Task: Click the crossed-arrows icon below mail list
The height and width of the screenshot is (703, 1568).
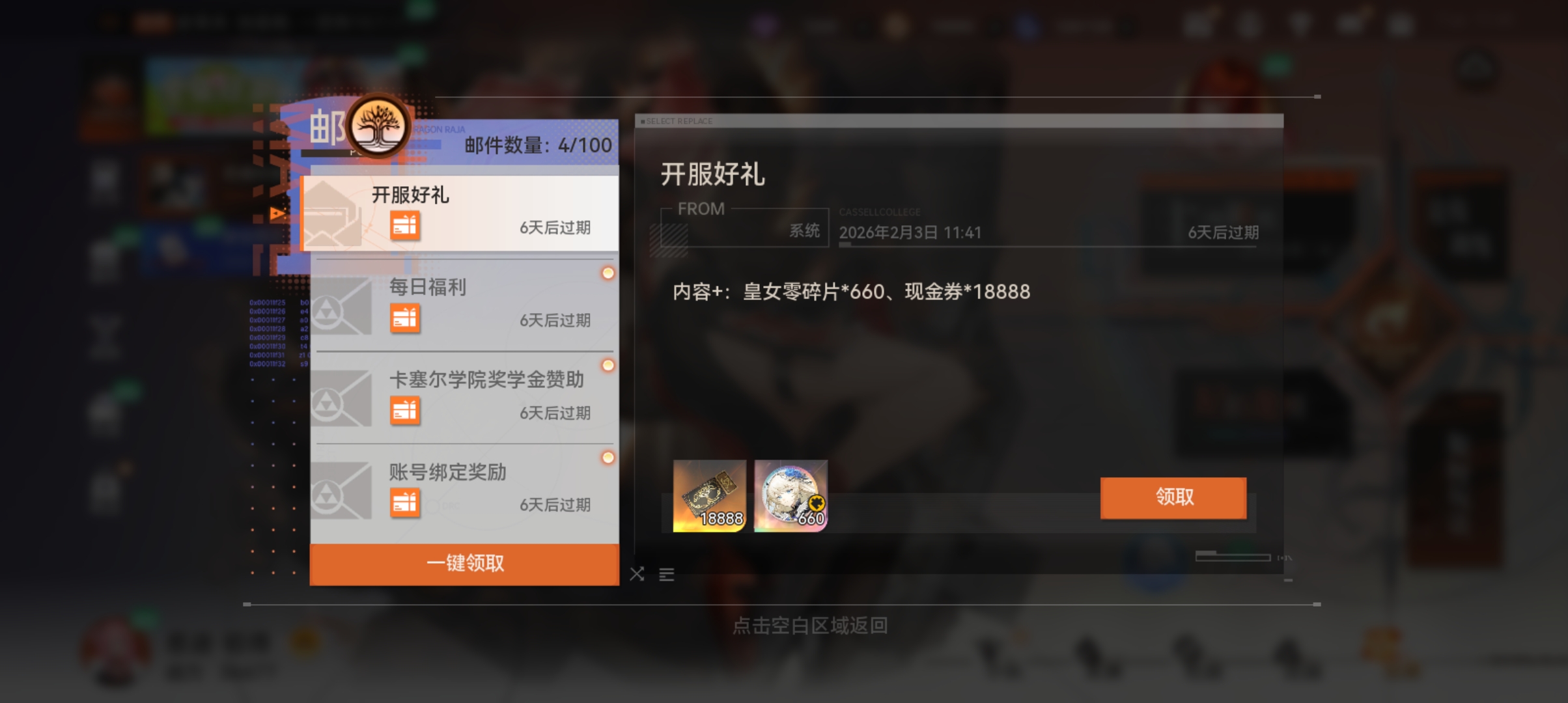Action: click(637, 574)
